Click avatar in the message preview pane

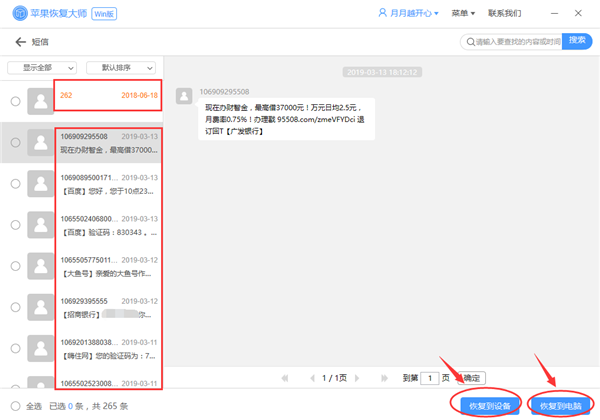tap(184, 95)
